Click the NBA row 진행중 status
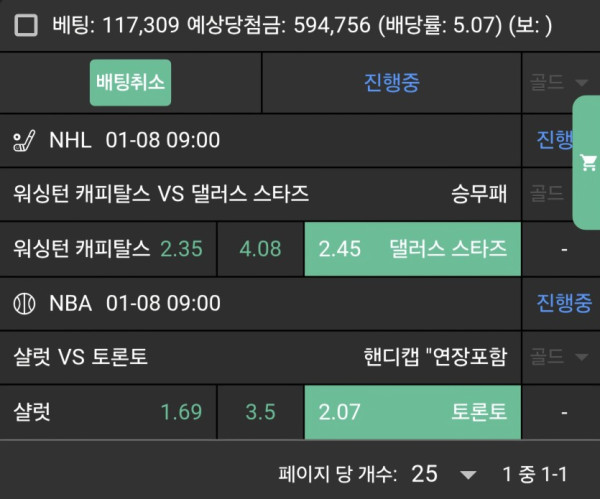The width and height of the screenshot is (600, 499). tap(563, 302)
